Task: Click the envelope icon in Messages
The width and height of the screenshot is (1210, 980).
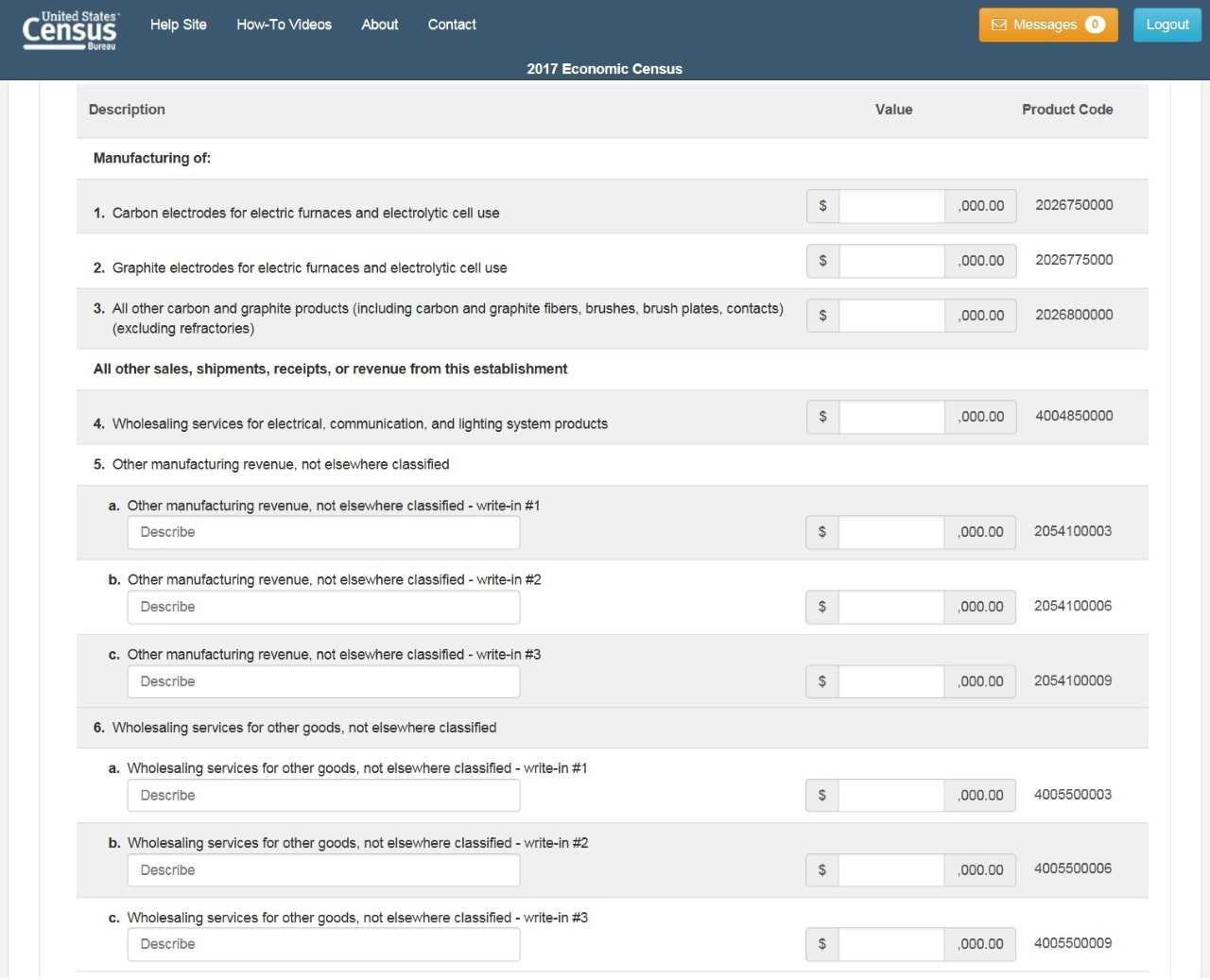Action: click(998, 25)
